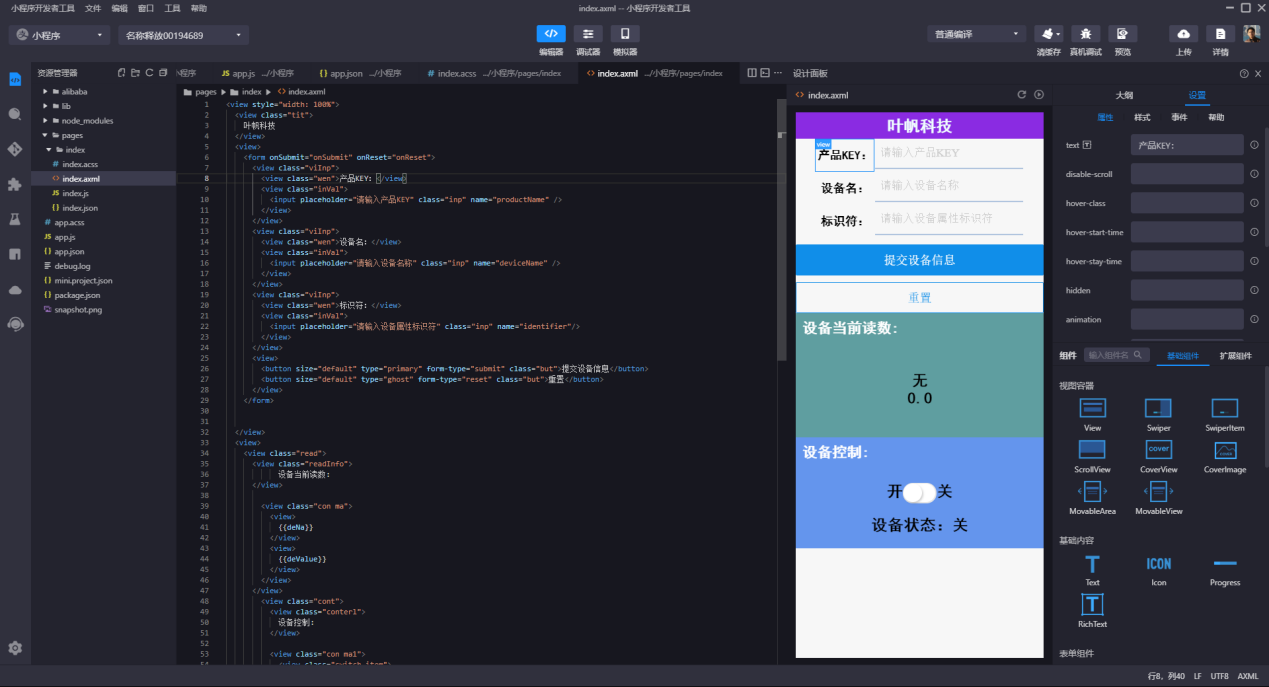
Task: Switch to the 事件 events tab
Action: tap(1179, 117)
